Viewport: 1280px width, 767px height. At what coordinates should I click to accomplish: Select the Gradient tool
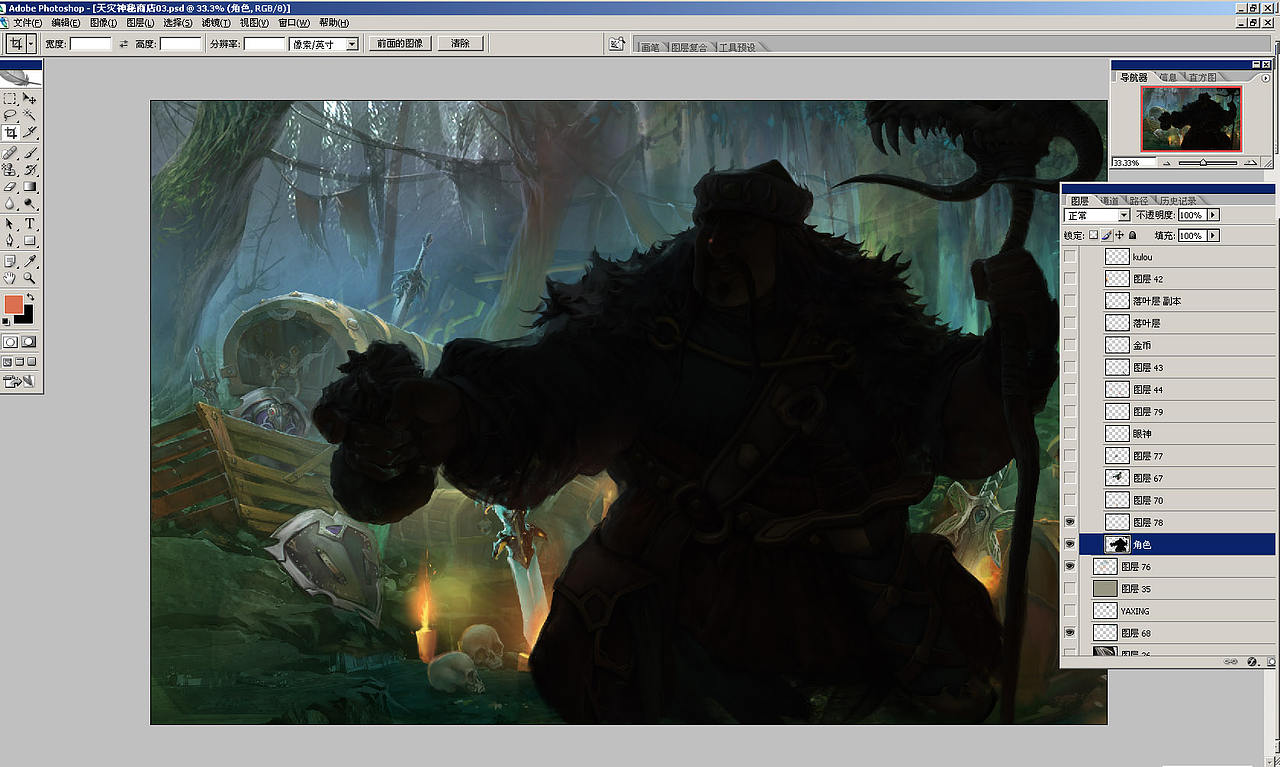30,187
